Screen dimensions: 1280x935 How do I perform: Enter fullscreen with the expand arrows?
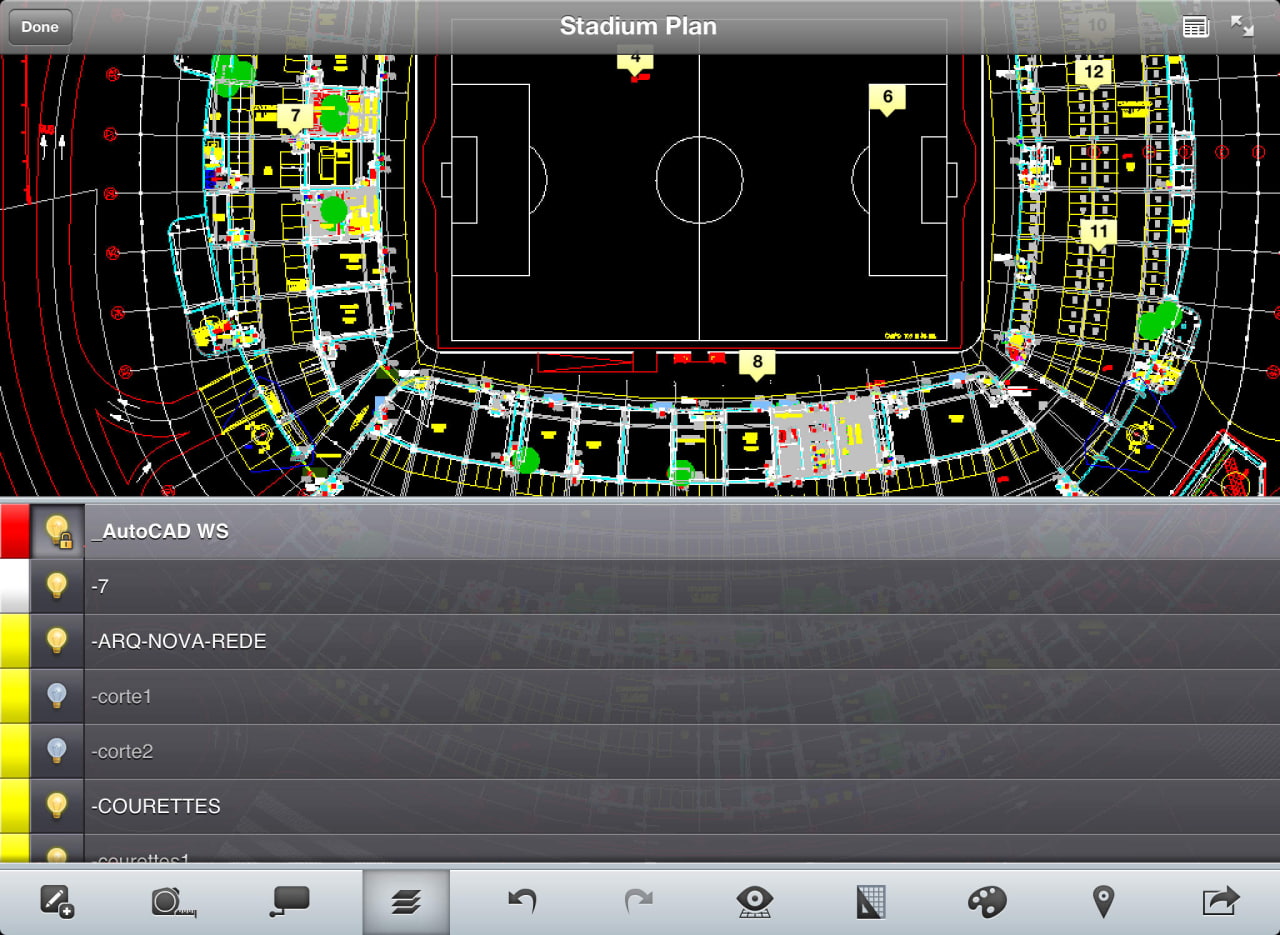[x=1242, y=27]
